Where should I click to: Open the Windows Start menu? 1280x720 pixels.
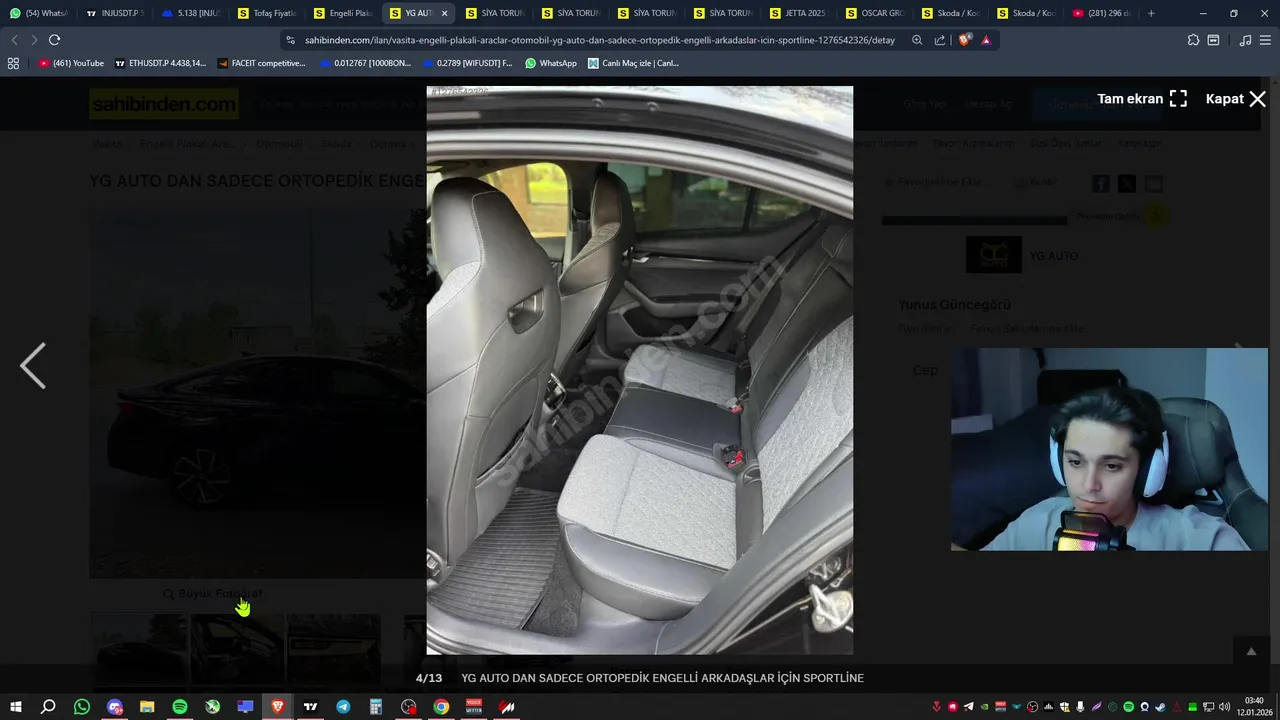click(x=15, y=707)
